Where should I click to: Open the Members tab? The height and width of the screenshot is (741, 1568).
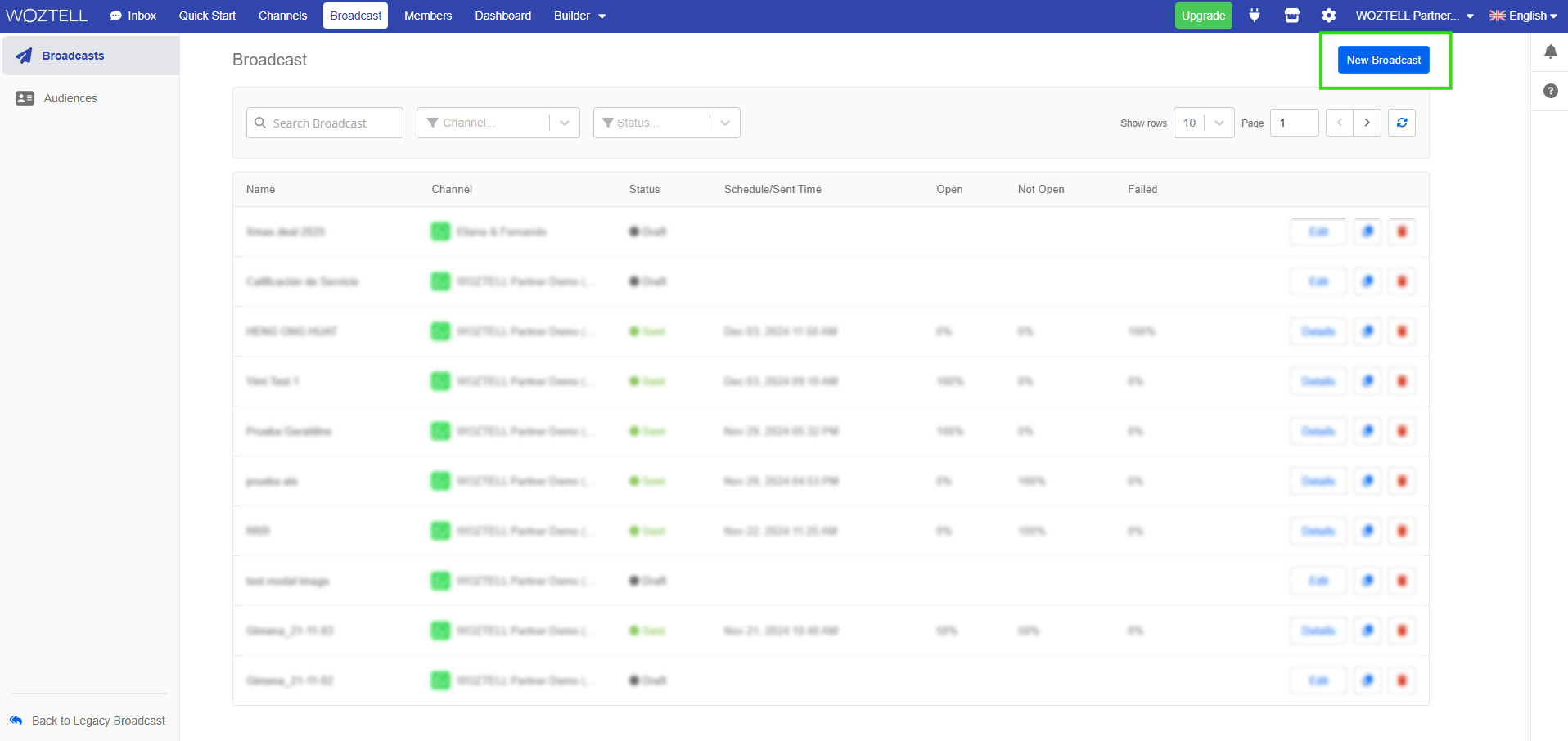pyautogui.click(x=428, y=16)
